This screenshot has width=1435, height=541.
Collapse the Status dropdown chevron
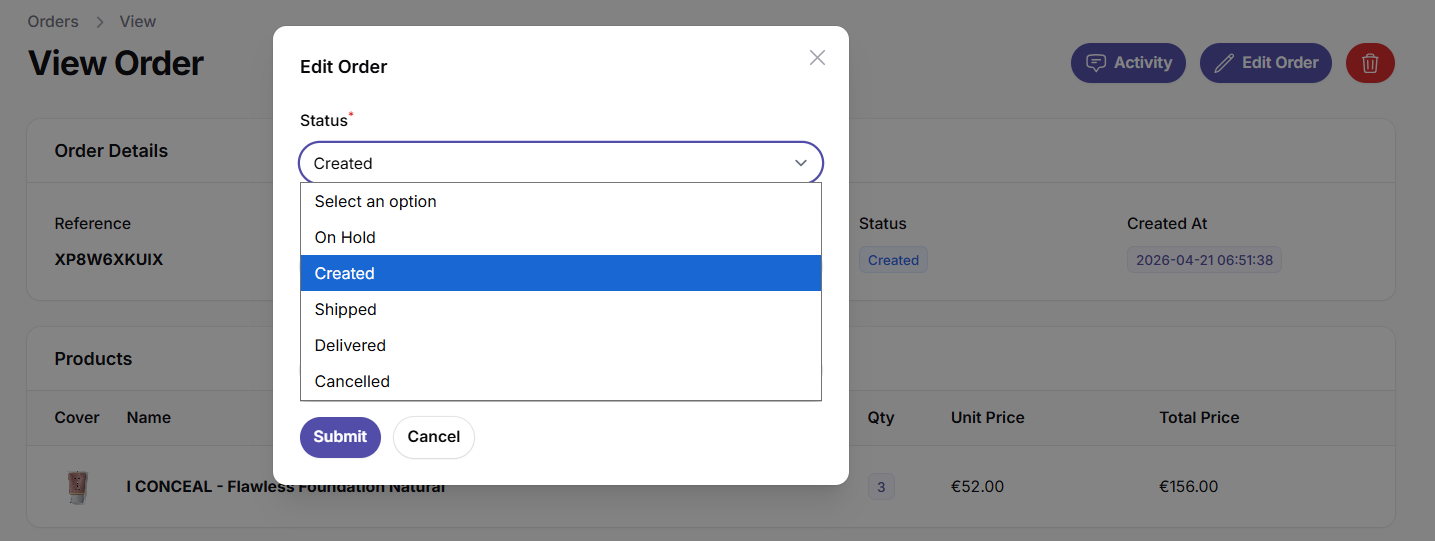pos(801,163)
